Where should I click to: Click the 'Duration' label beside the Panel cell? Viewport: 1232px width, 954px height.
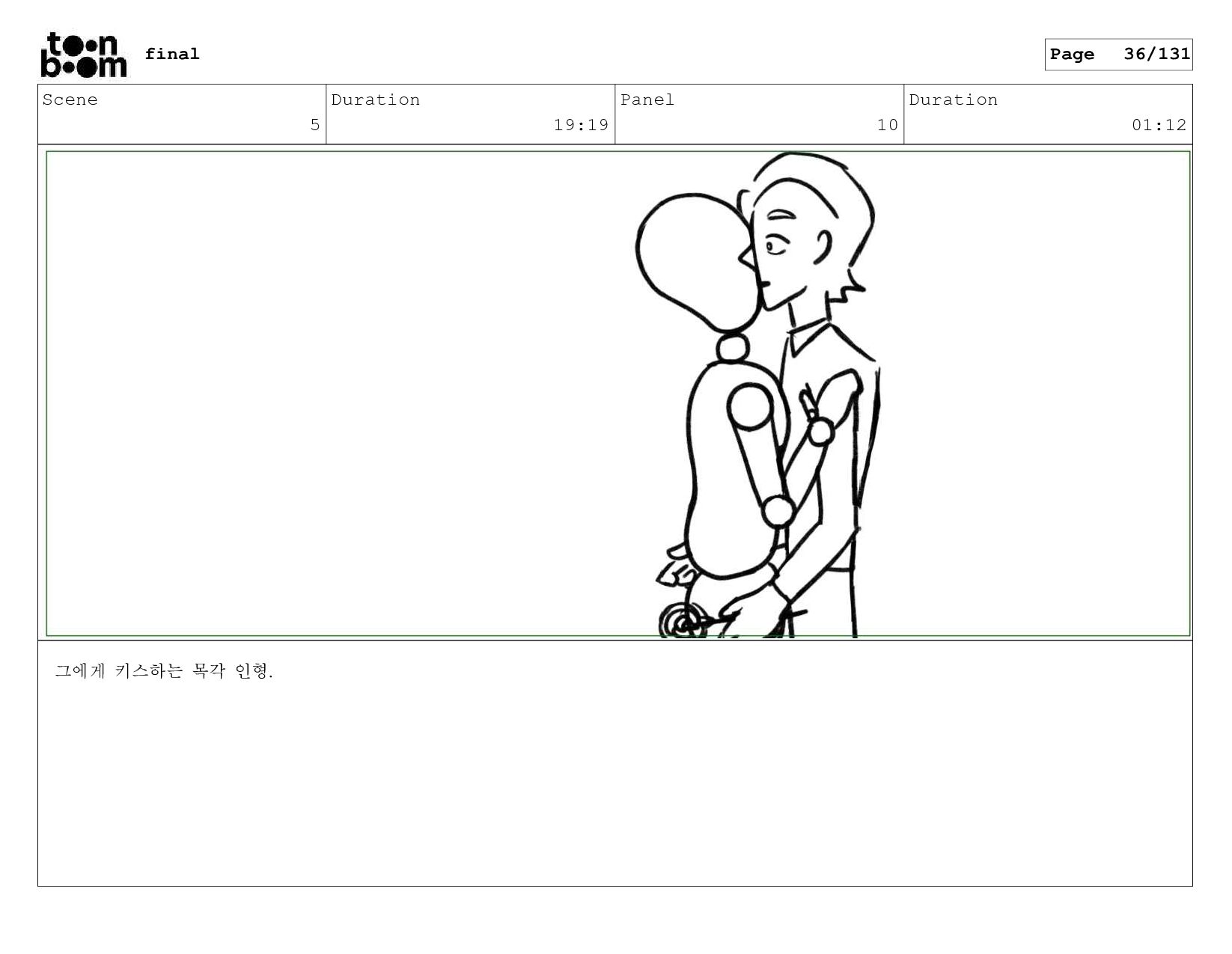(x=953, y=100)
